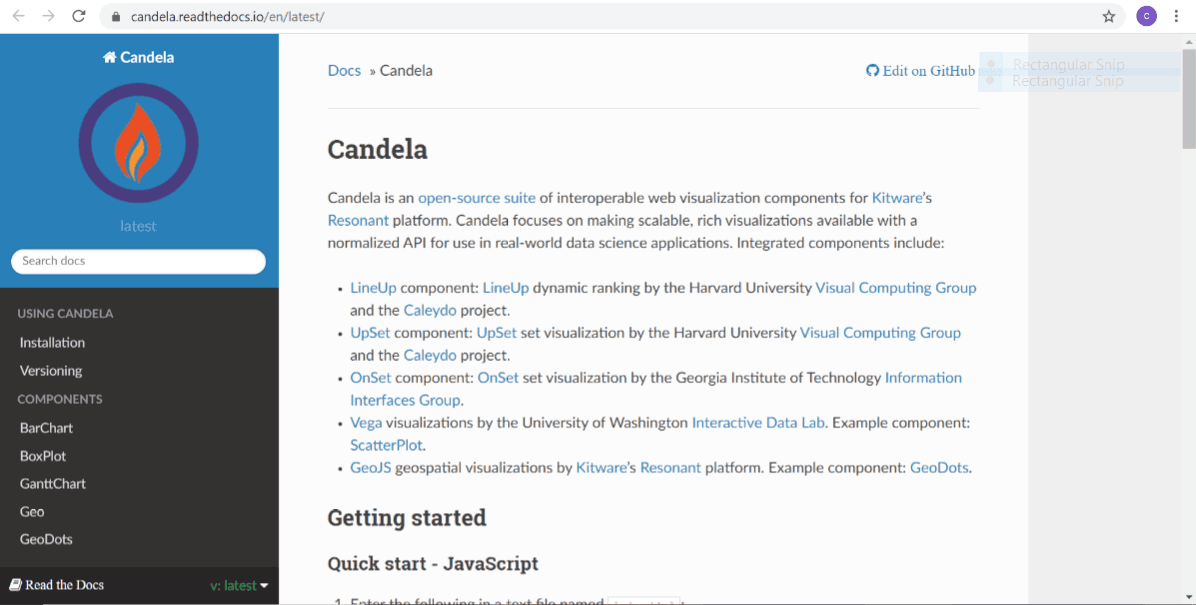The width and height of the screenshot is (1196, 605).
Task: Open the open-source suite link
Action: tap(476, 197)
